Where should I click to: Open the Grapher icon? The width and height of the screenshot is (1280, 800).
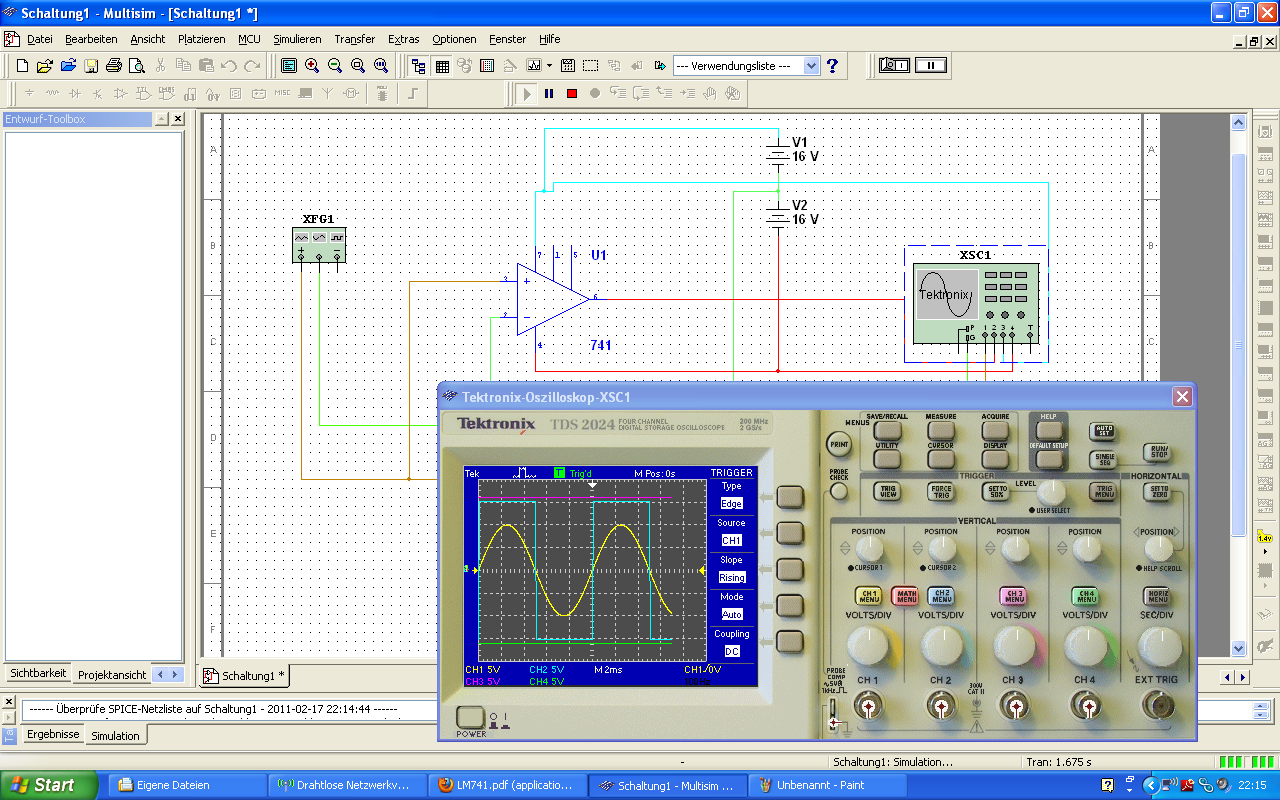[533, 66]
